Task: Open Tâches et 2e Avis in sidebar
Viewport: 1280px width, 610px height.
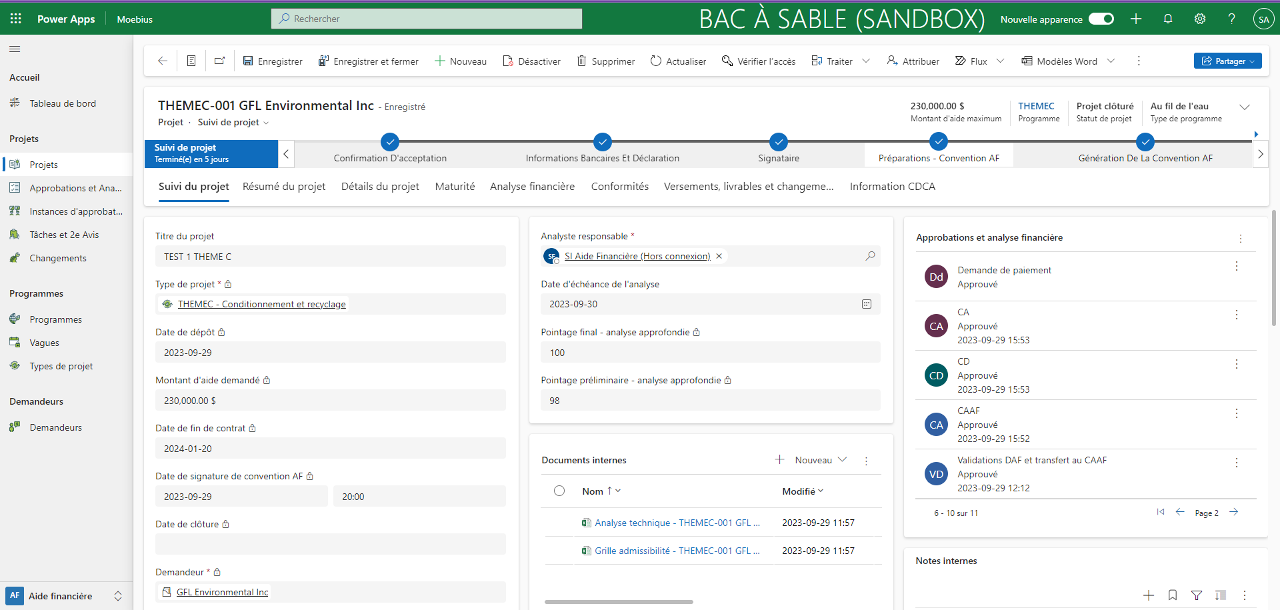Action: coord(66,234)
